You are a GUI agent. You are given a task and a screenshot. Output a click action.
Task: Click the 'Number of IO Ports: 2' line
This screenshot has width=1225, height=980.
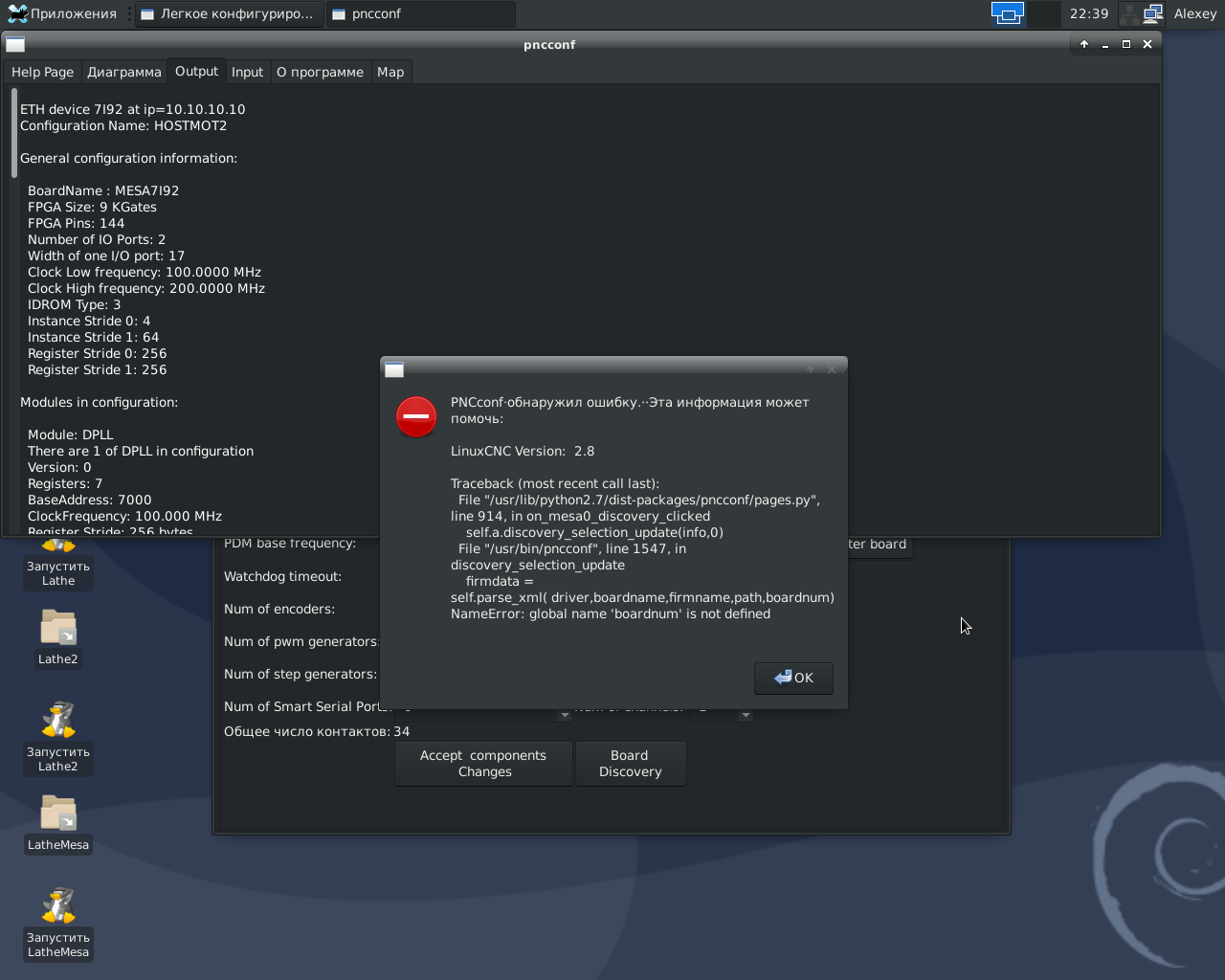(97, 239)
